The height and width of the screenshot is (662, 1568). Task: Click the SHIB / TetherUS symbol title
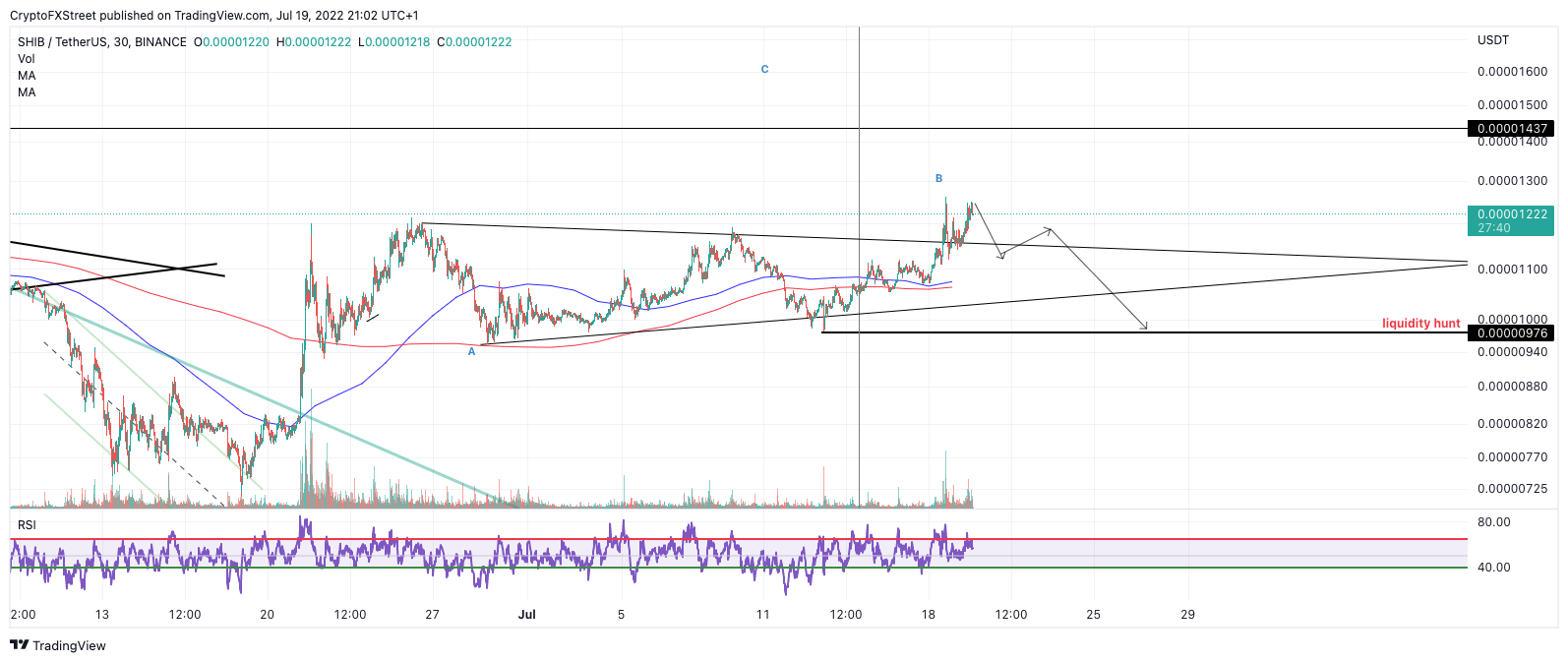click(x=101, y=41)
